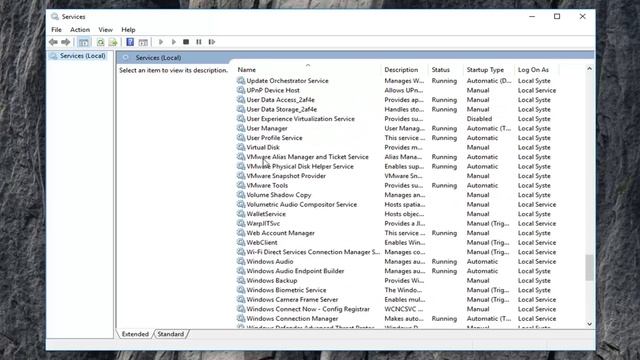Click Disabled startup type of User Experience Virtualization

point(479,119)
